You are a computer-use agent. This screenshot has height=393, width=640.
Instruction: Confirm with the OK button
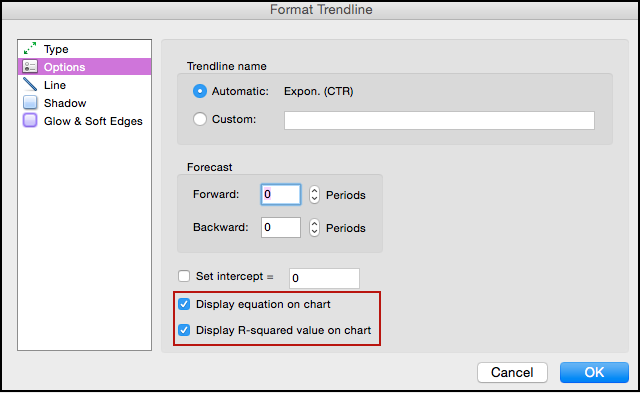point(594,372)
